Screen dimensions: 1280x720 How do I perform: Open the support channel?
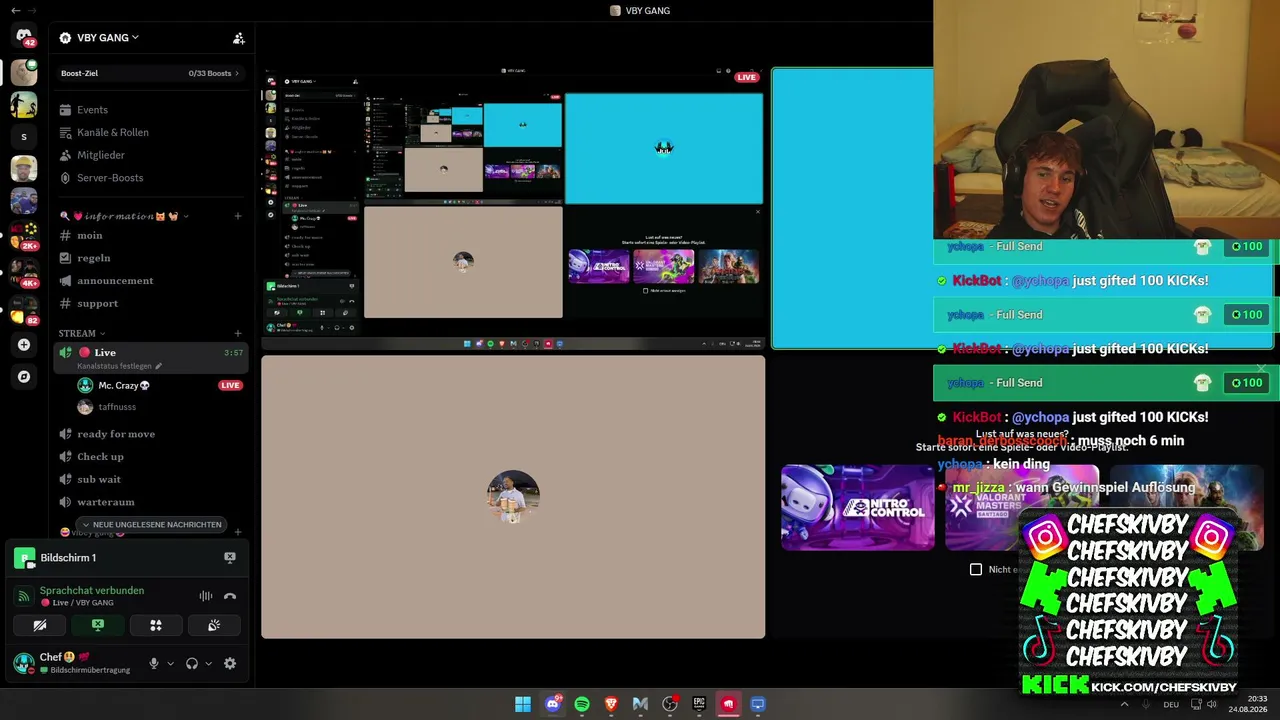pos(150,303)
